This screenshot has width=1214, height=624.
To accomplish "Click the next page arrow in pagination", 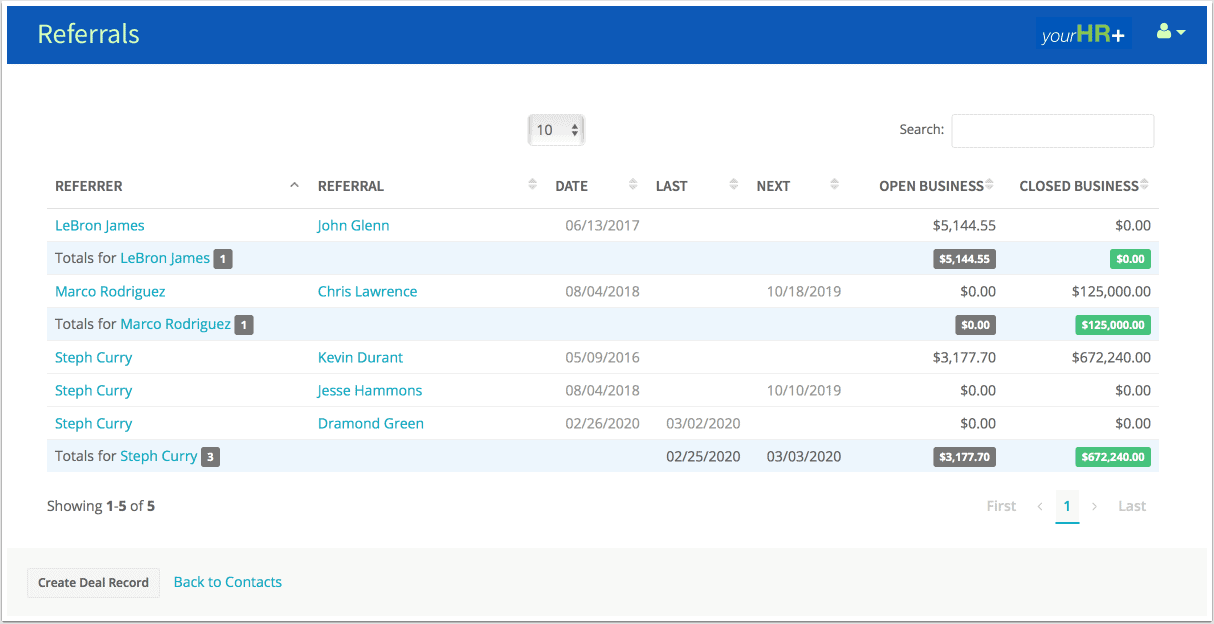I will pyautogui.click(x=1094, y=506).
